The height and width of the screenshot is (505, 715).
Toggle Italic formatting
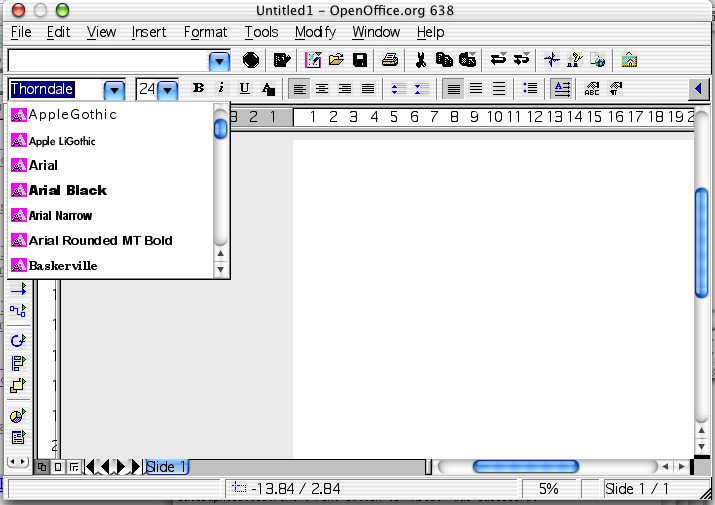tap(221, 88)
